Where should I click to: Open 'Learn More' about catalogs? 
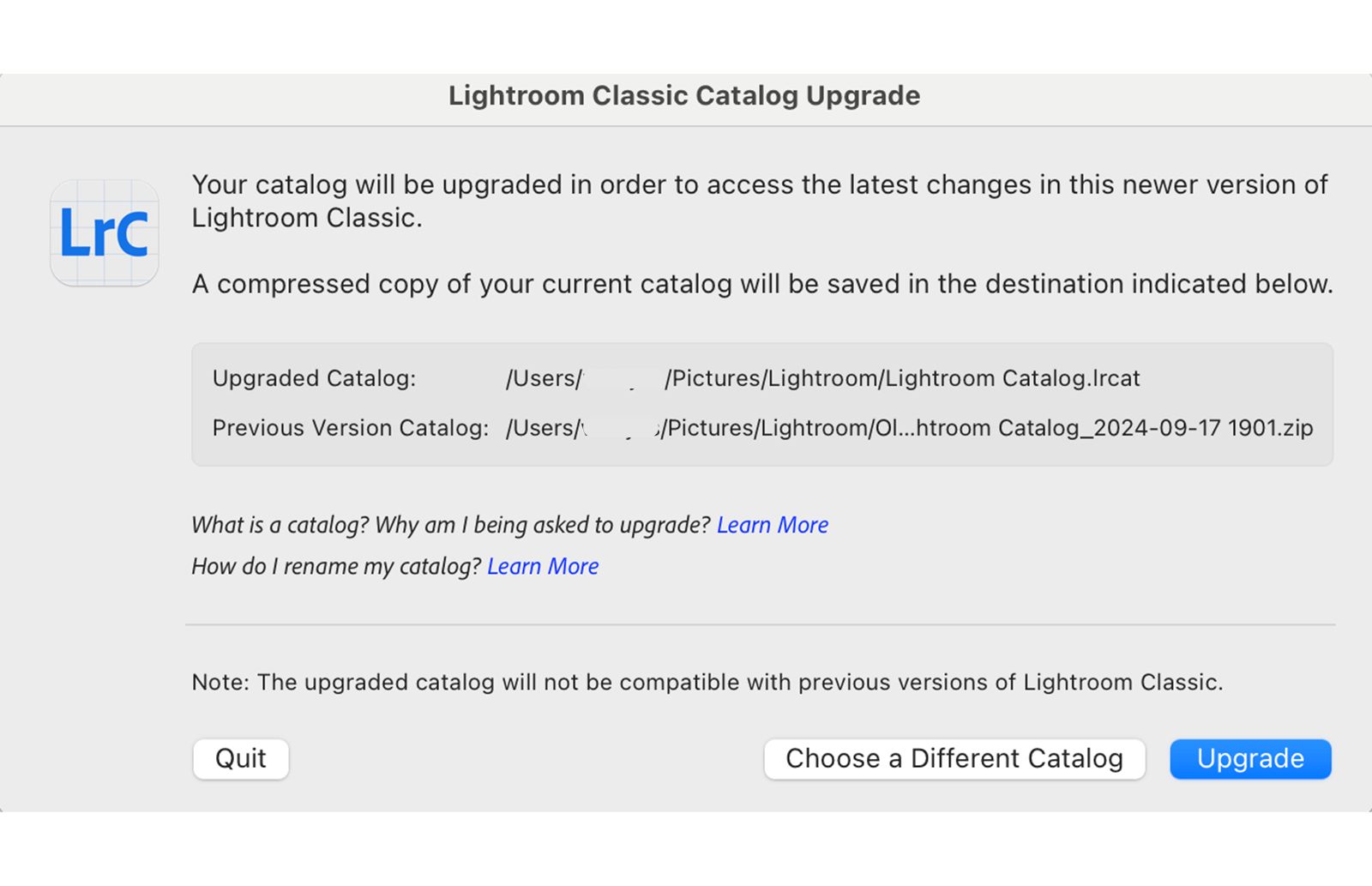point(772,524)
